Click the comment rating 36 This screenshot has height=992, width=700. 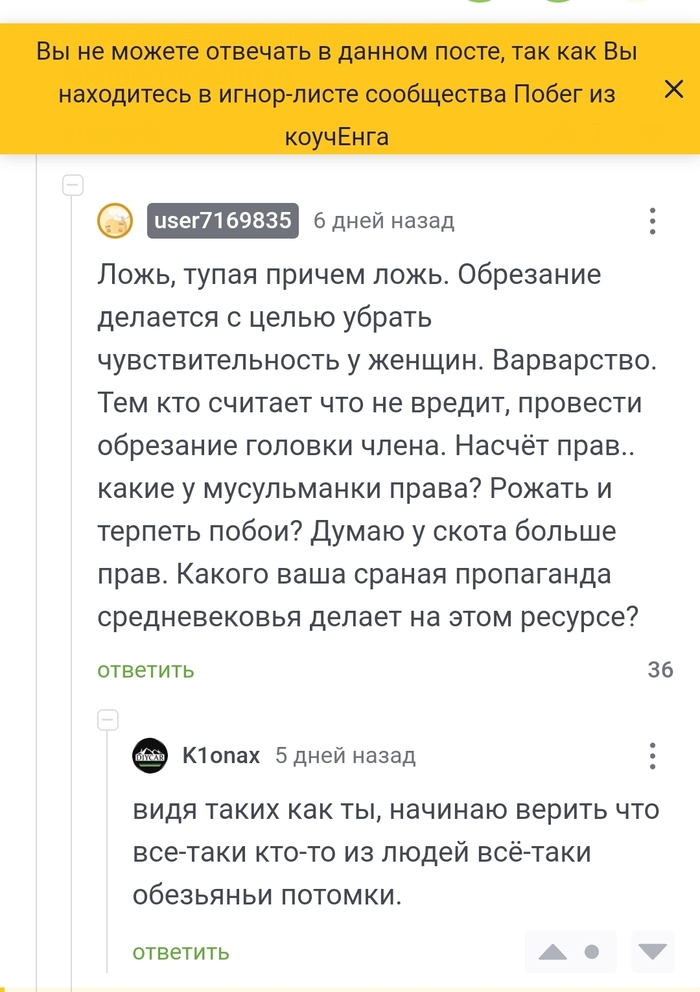[660, 670]
